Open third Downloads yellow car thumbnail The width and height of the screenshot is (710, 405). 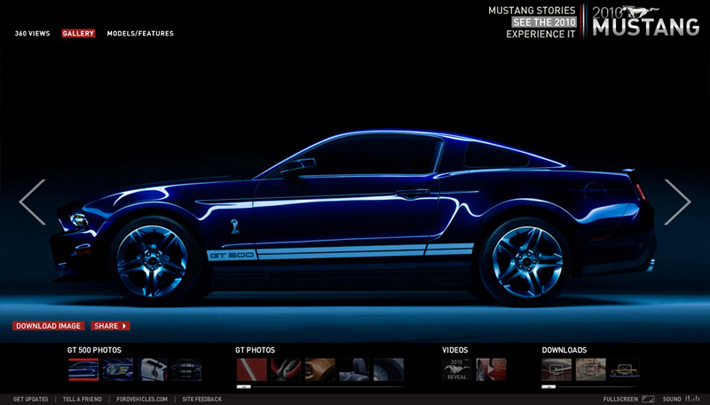click(625, 370)
